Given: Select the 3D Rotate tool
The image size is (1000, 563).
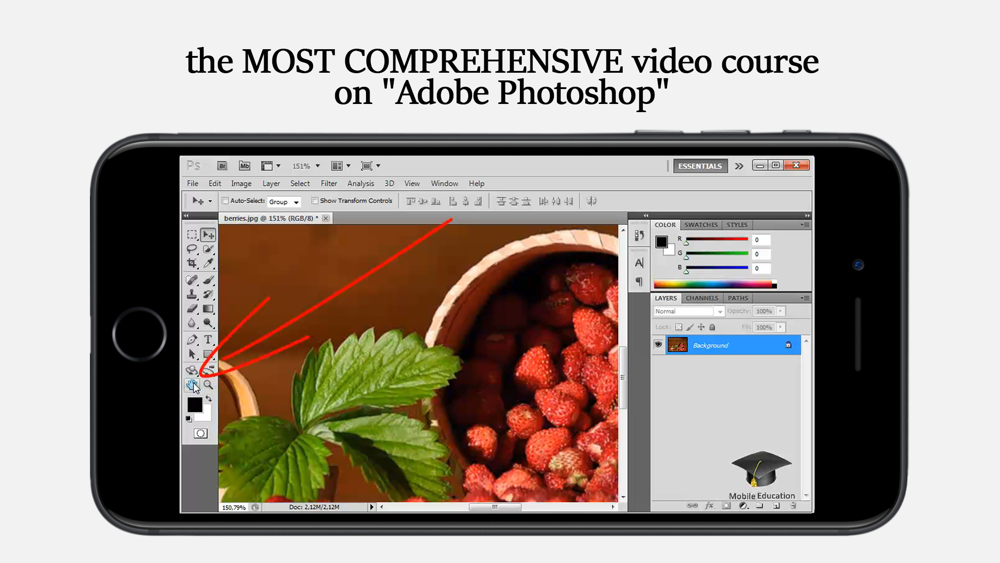Looking at the screenshot, I should point(191,370).
